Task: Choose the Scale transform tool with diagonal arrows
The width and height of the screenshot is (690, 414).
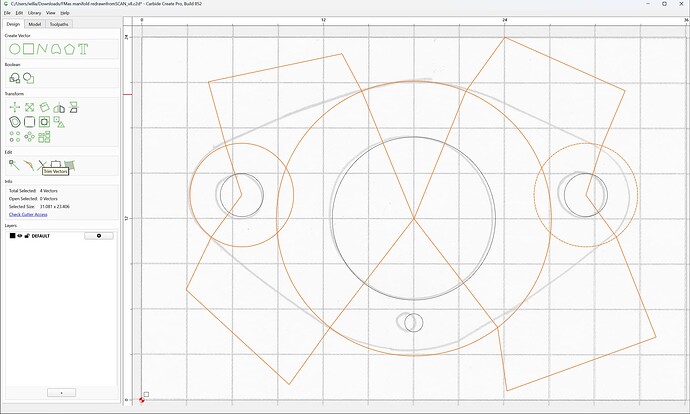Action: (29, 107)
